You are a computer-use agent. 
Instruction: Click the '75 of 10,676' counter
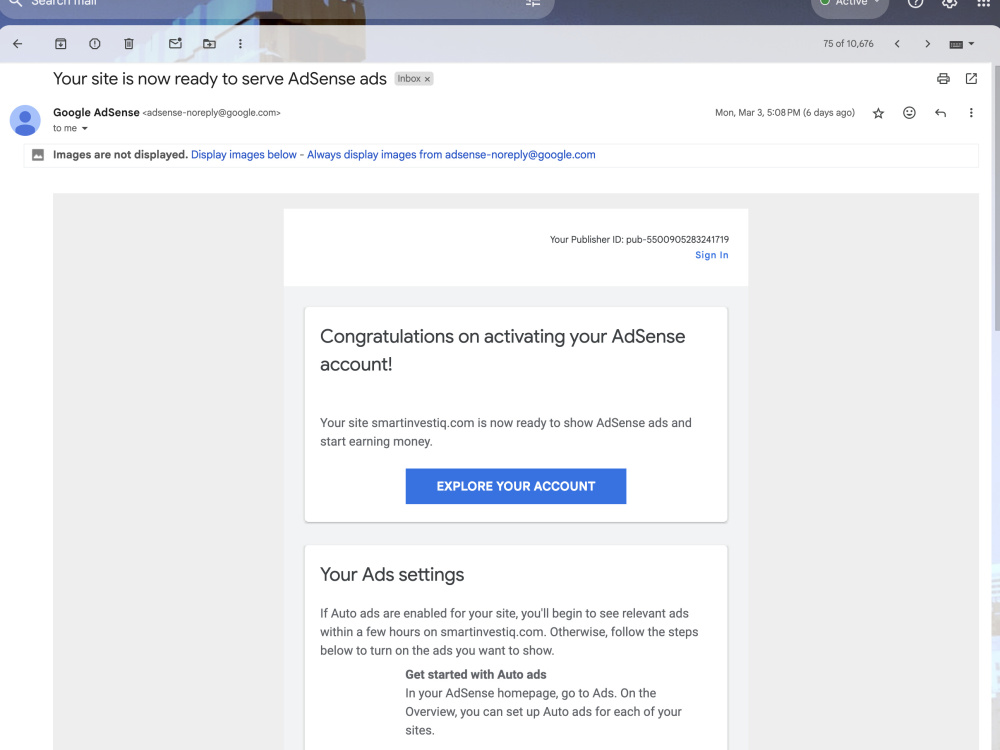(x=848, y=44)
